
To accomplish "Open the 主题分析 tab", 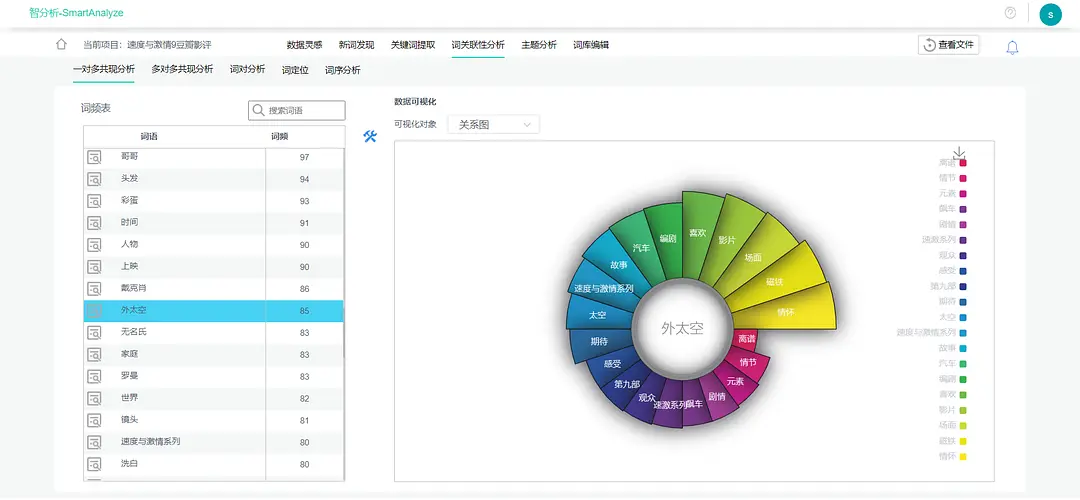I will tap(539, 45).
